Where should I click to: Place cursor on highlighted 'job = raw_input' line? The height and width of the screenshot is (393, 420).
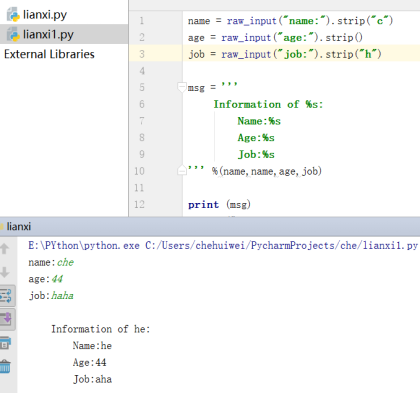[285, 54]
